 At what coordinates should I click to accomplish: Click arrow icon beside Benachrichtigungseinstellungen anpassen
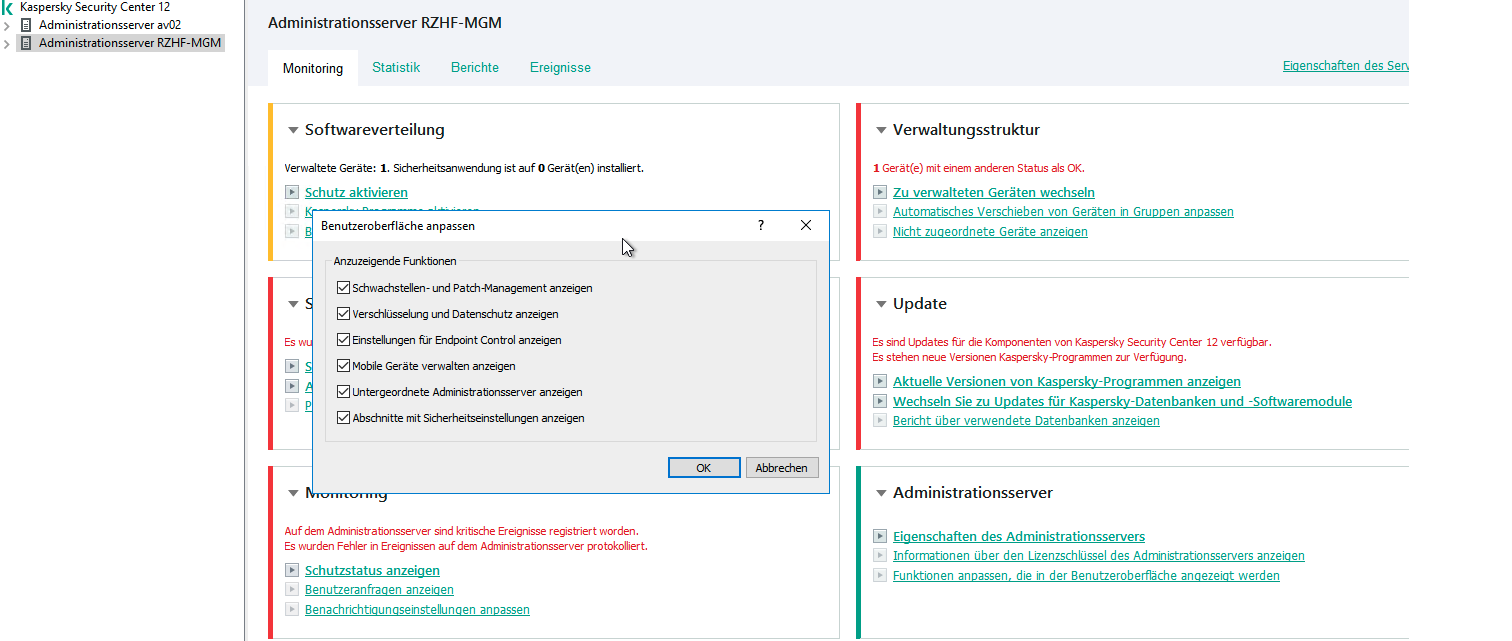[292, 609]
